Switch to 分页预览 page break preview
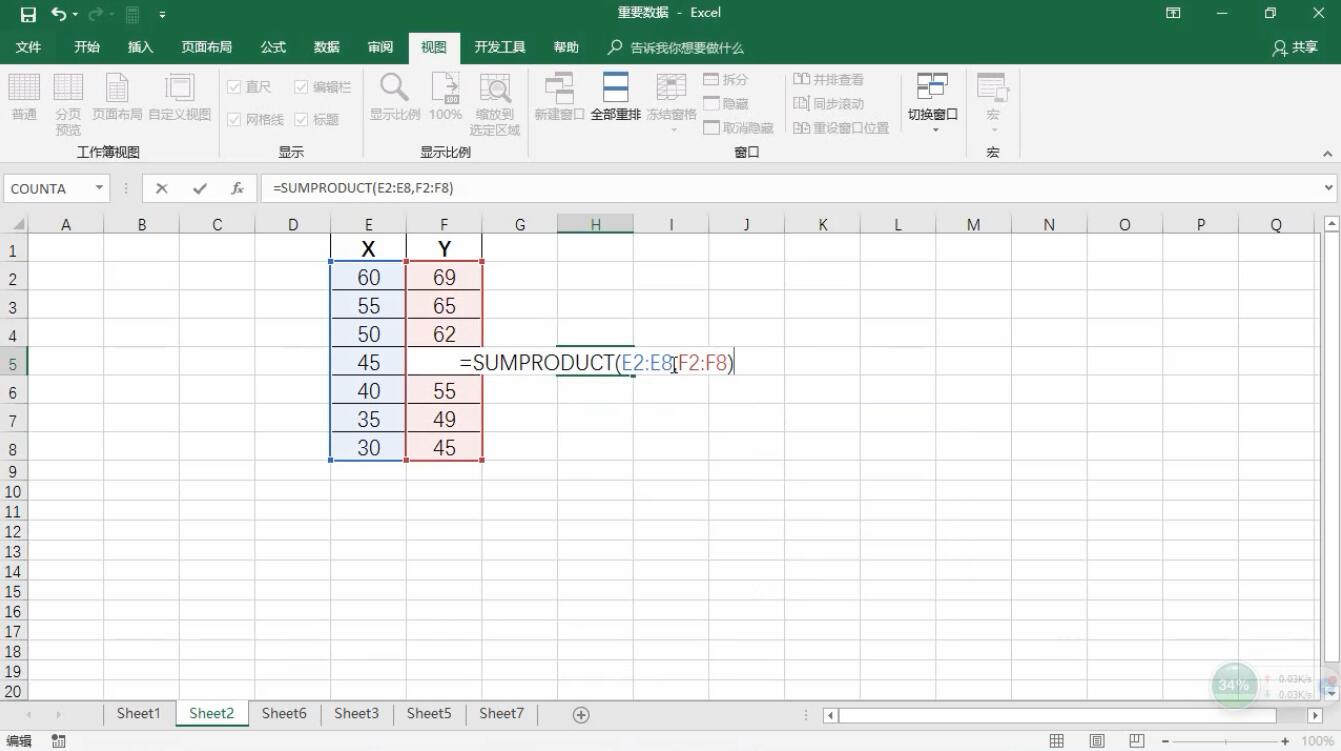Viewport: 1341px width, 751px height. click(x=68, y=105)
